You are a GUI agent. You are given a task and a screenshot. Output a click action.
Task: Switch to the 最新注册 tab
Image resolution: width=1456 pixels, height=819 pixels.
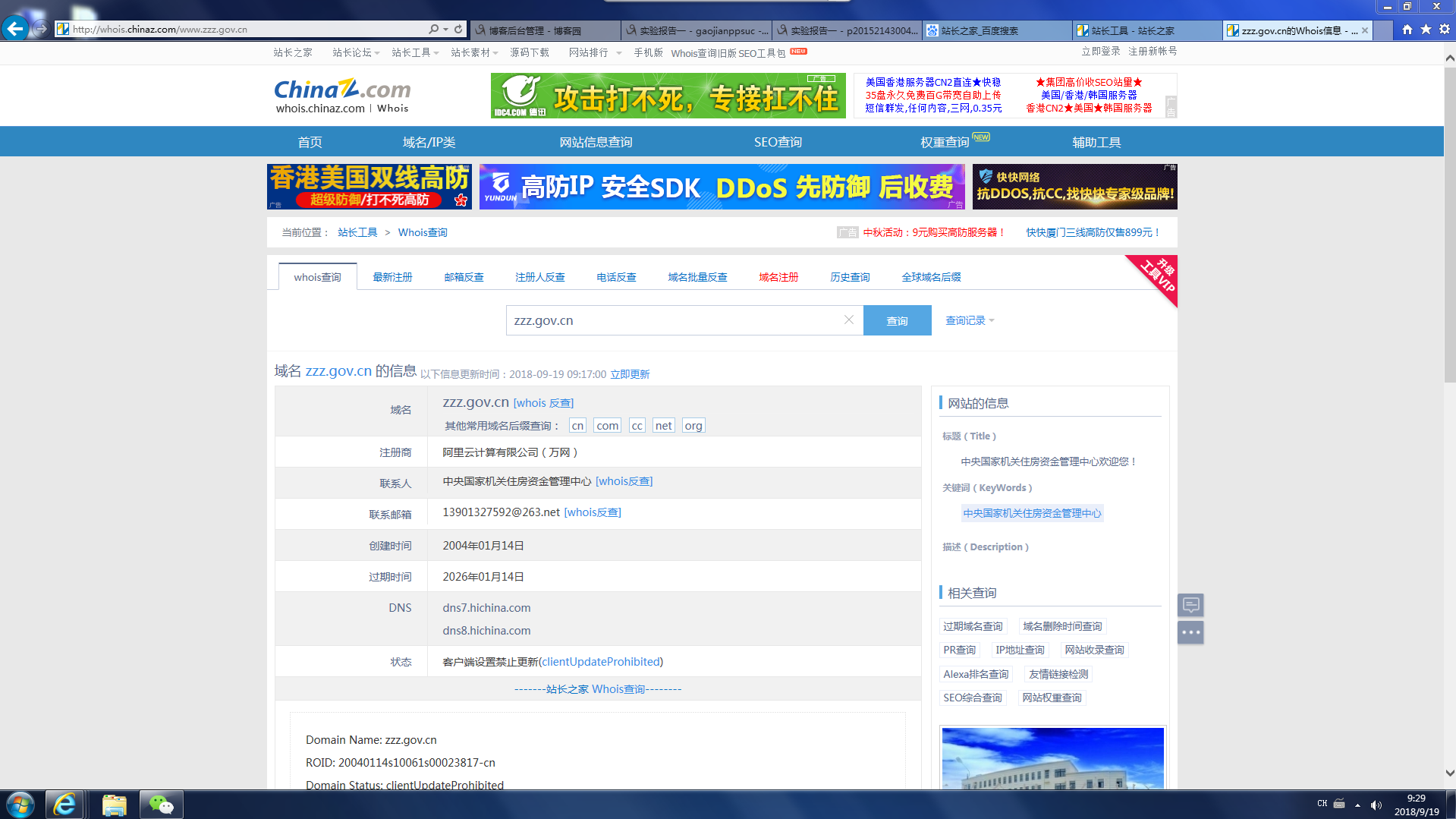click(392, 277)
